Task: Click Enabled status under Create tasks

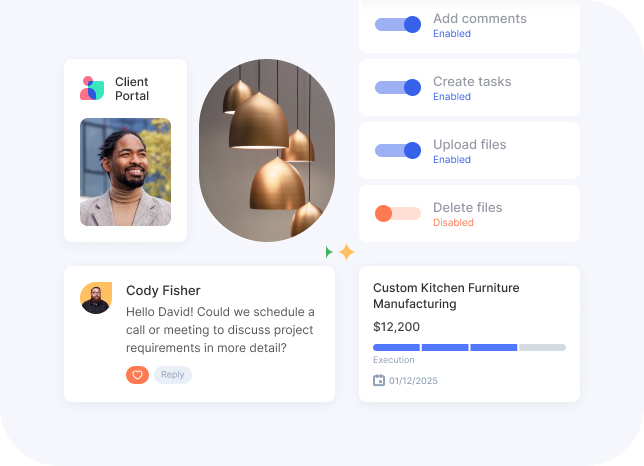Action: point(452,97)
